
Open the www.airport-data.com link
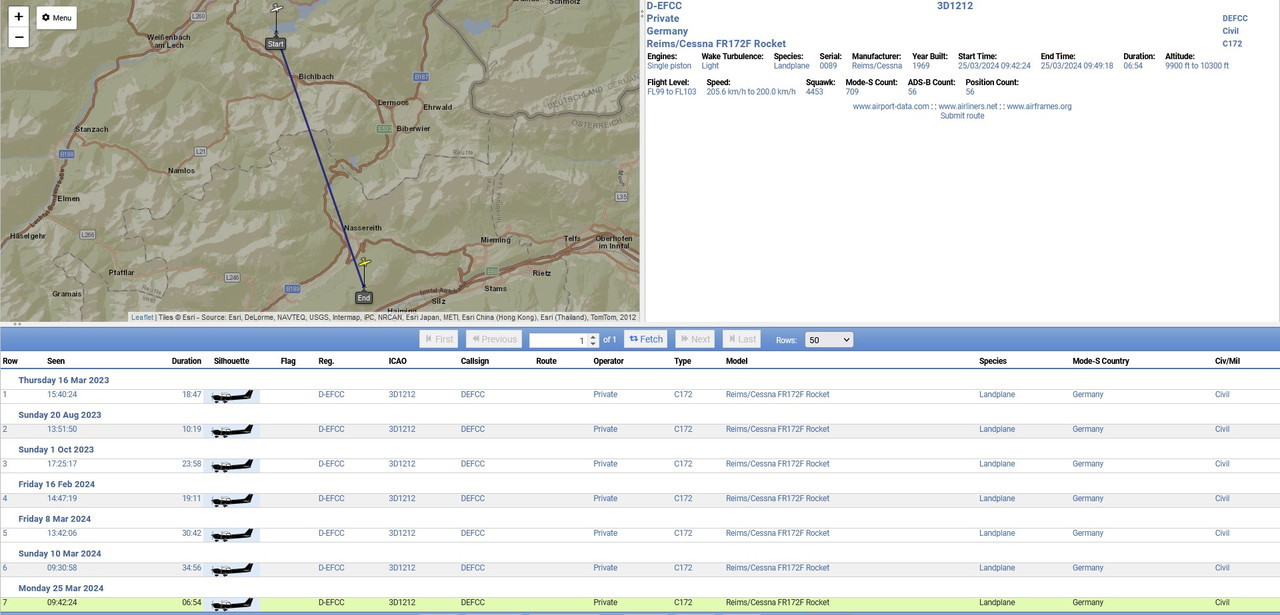click(x=891, y=106)
